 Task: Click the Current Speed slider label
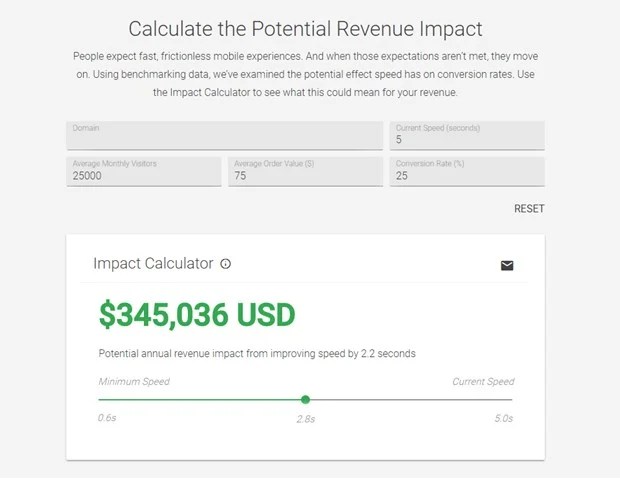tap(483, 382)
